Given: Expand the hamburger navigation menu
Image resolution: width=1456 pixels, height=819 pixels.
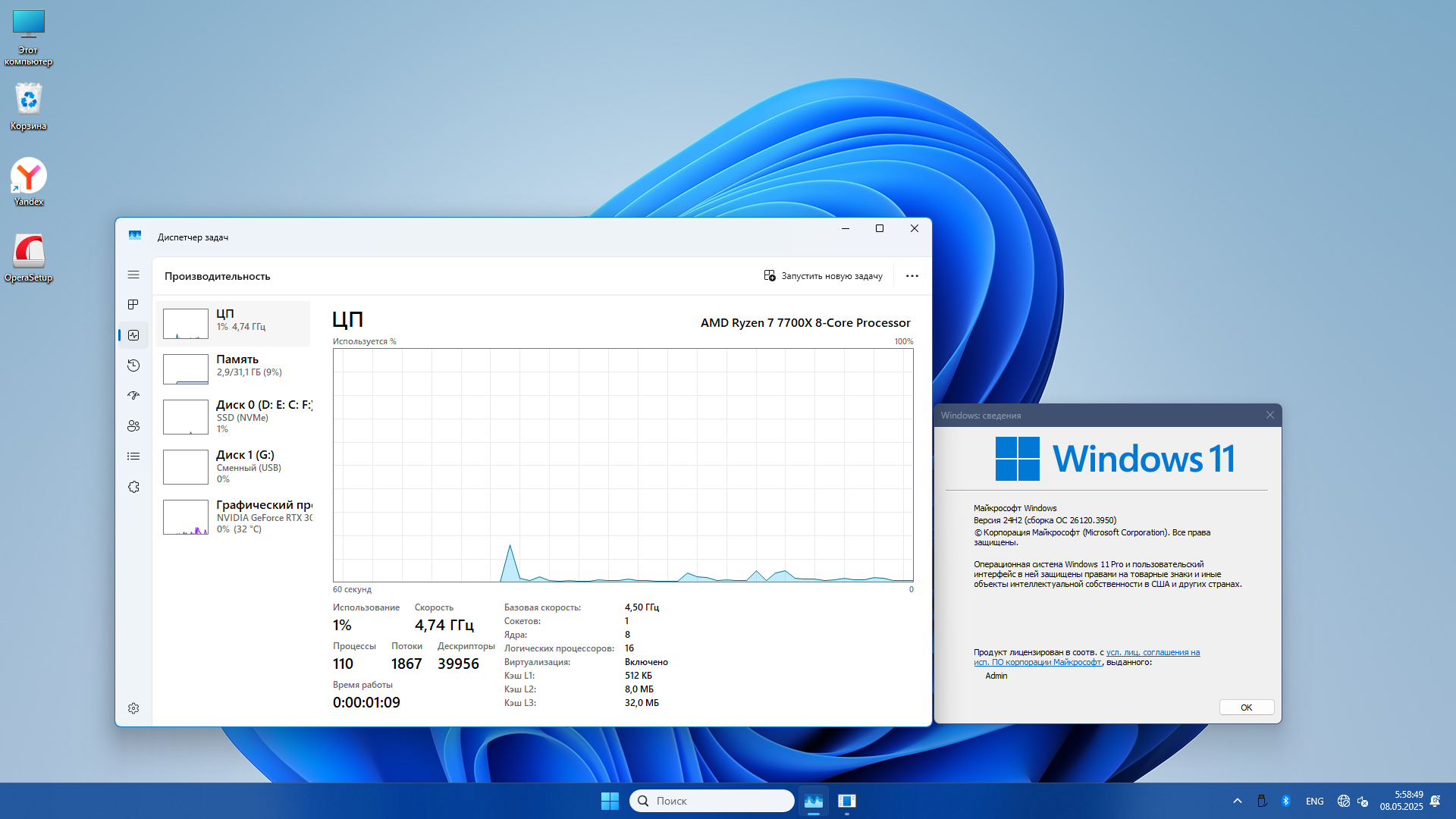Looking at the screenshot, I should (x=133, y=275).
